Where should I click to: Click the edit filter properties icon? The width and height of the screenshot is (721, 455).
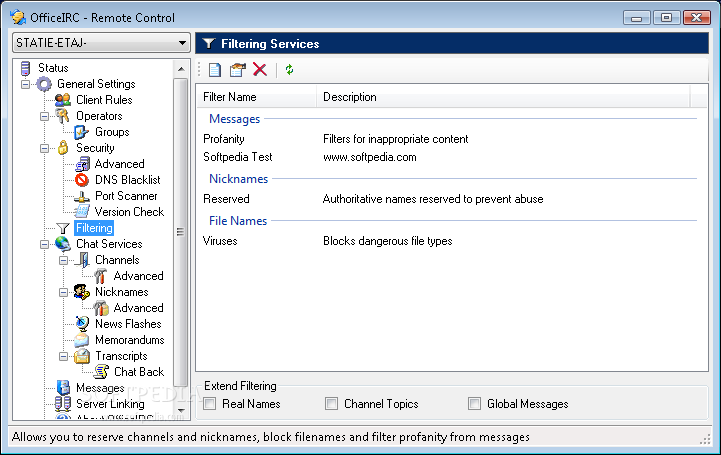(x=237, y=69)
